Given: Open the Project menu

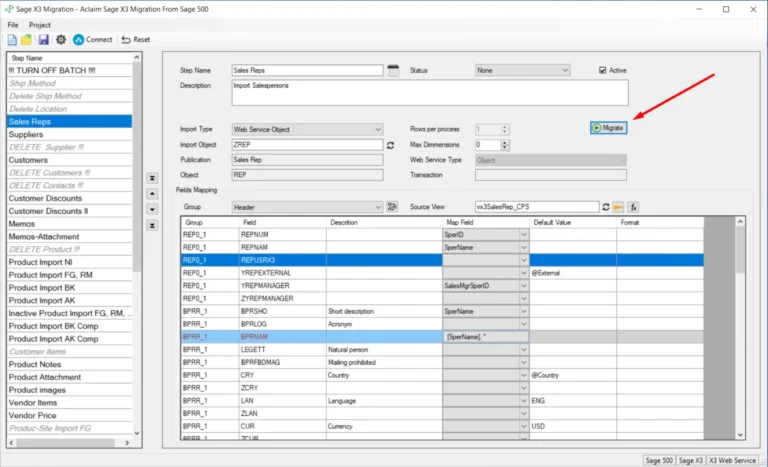Looking at the screenshot, I should pyautogui.click(x=40, y=24).
